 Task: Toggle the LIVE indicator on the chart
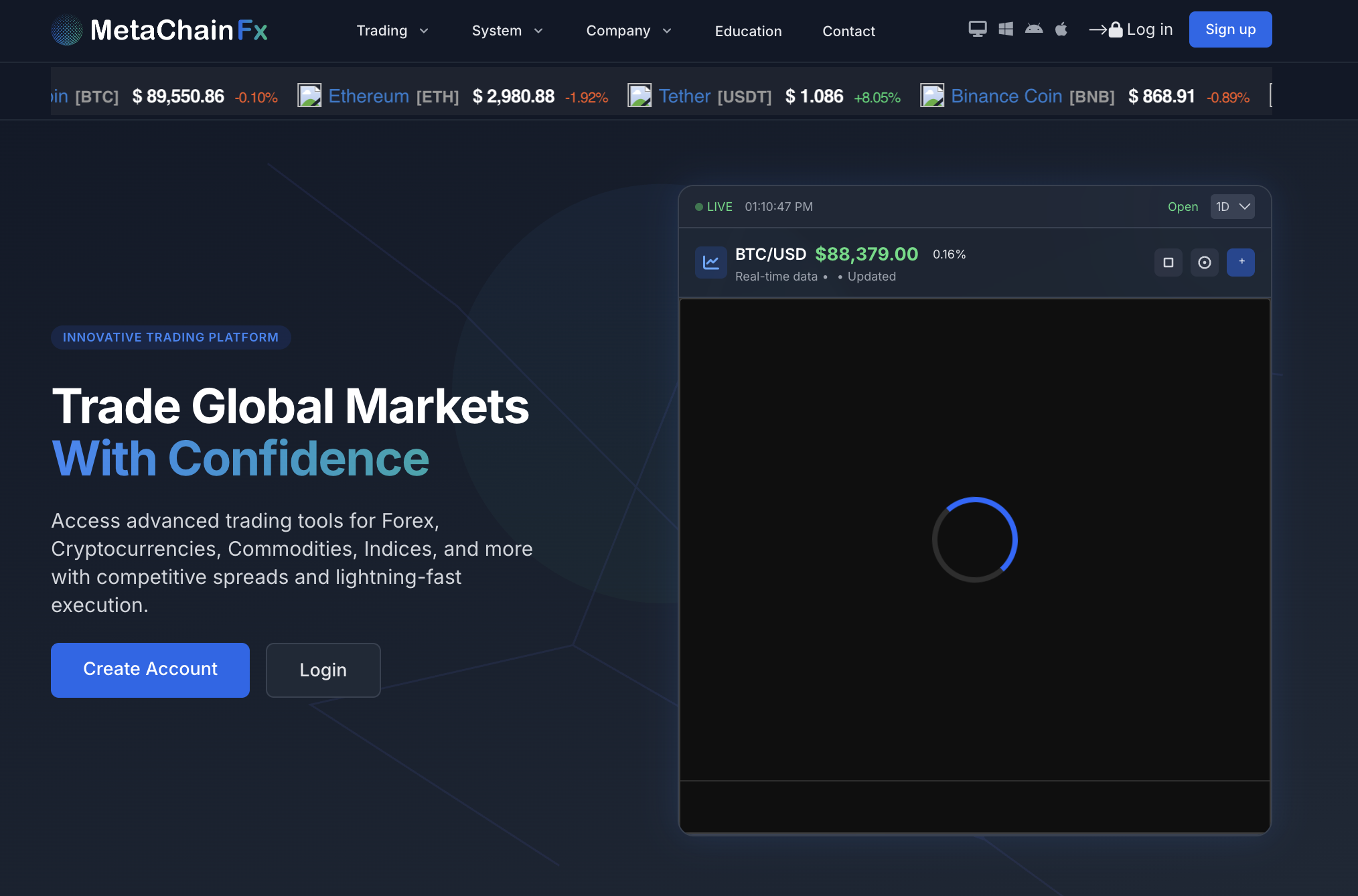click(x=714, y=206)
